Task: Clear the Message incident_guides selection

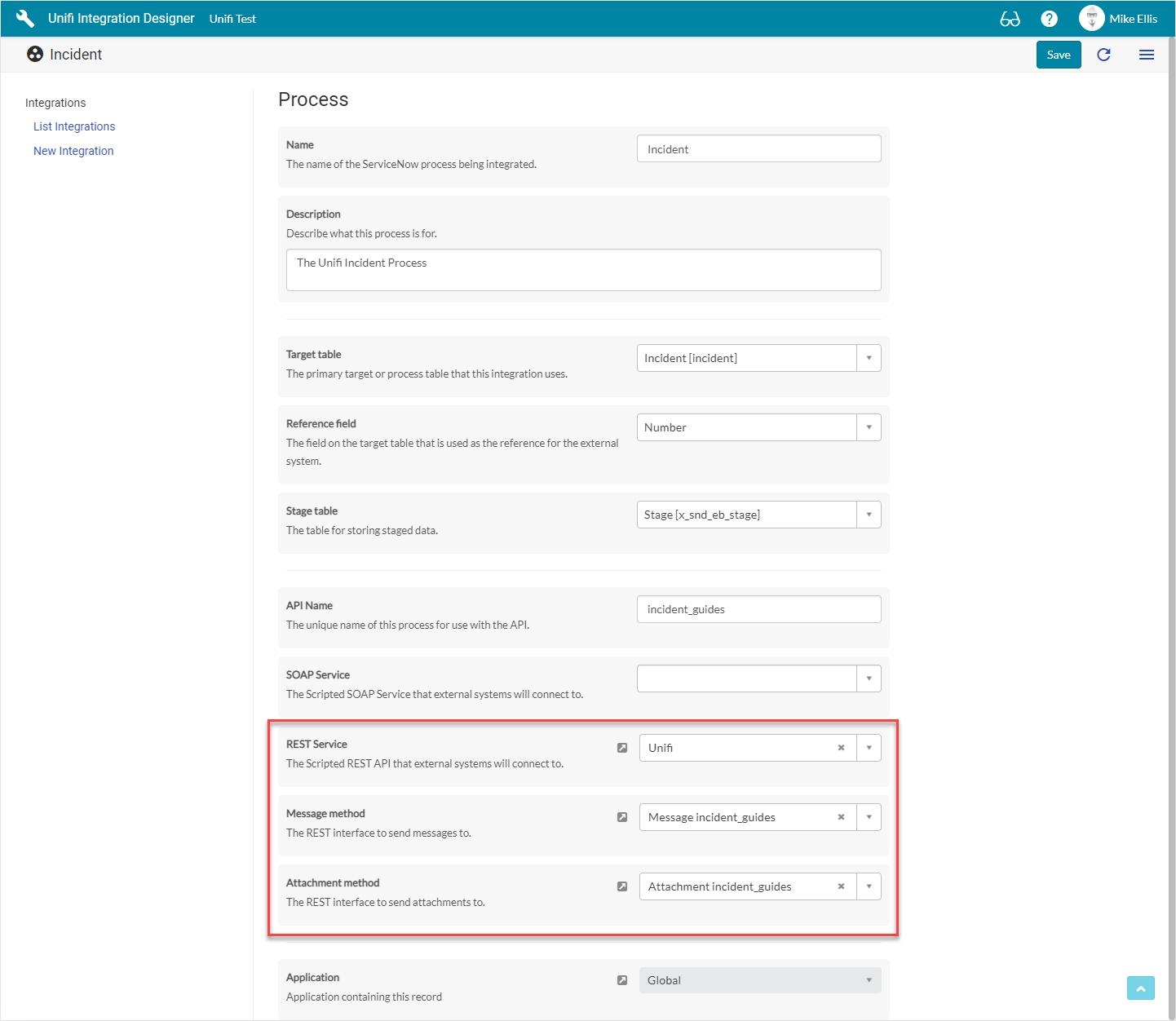Action: click(841, 817)
